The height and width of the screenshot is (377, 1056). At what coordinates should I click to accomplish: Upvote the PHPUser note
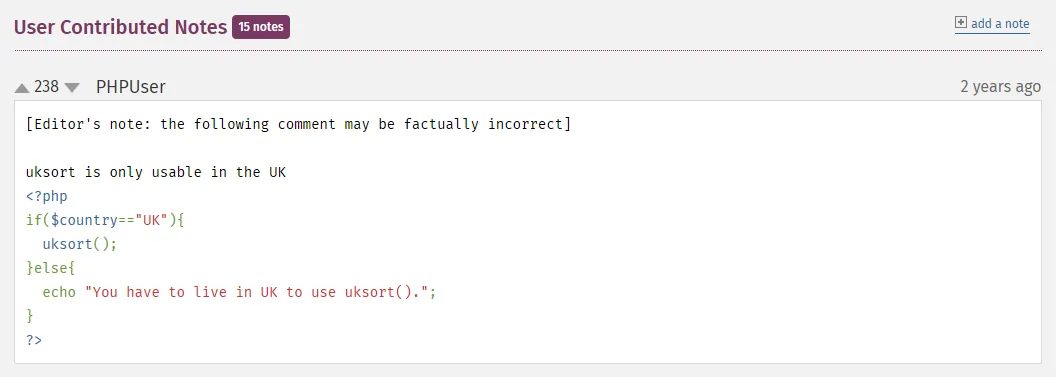22,88
